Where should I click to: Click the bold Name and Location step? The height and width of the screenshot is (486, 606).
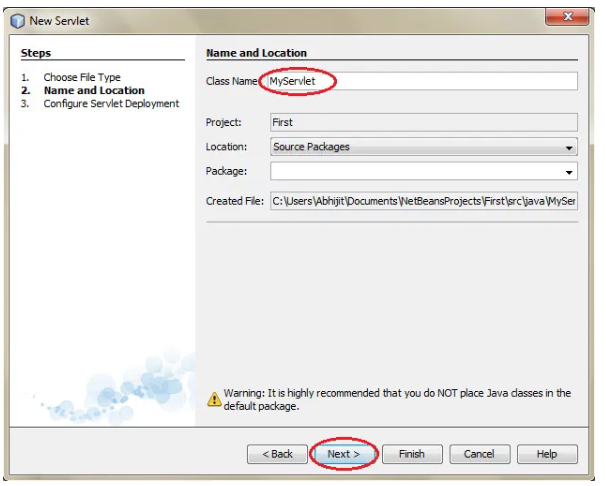(94, 90)
